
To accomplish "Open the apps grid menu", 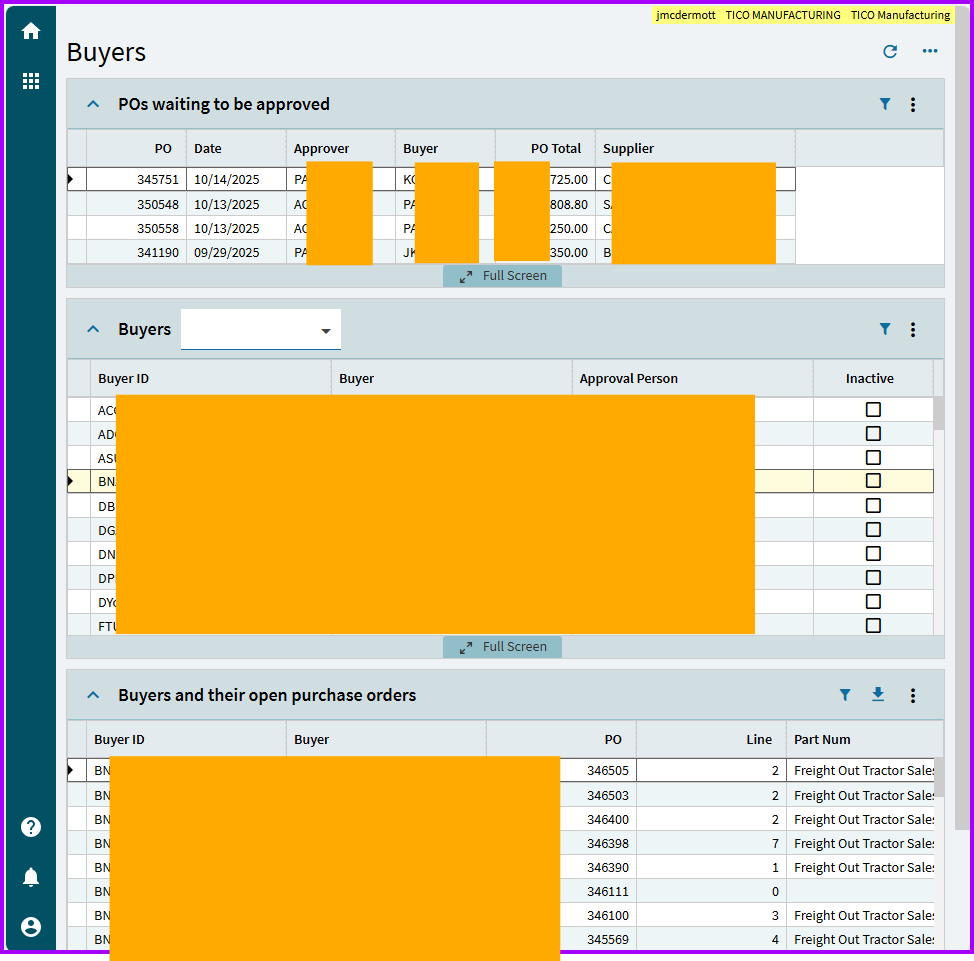I will (x=31, y=81).
